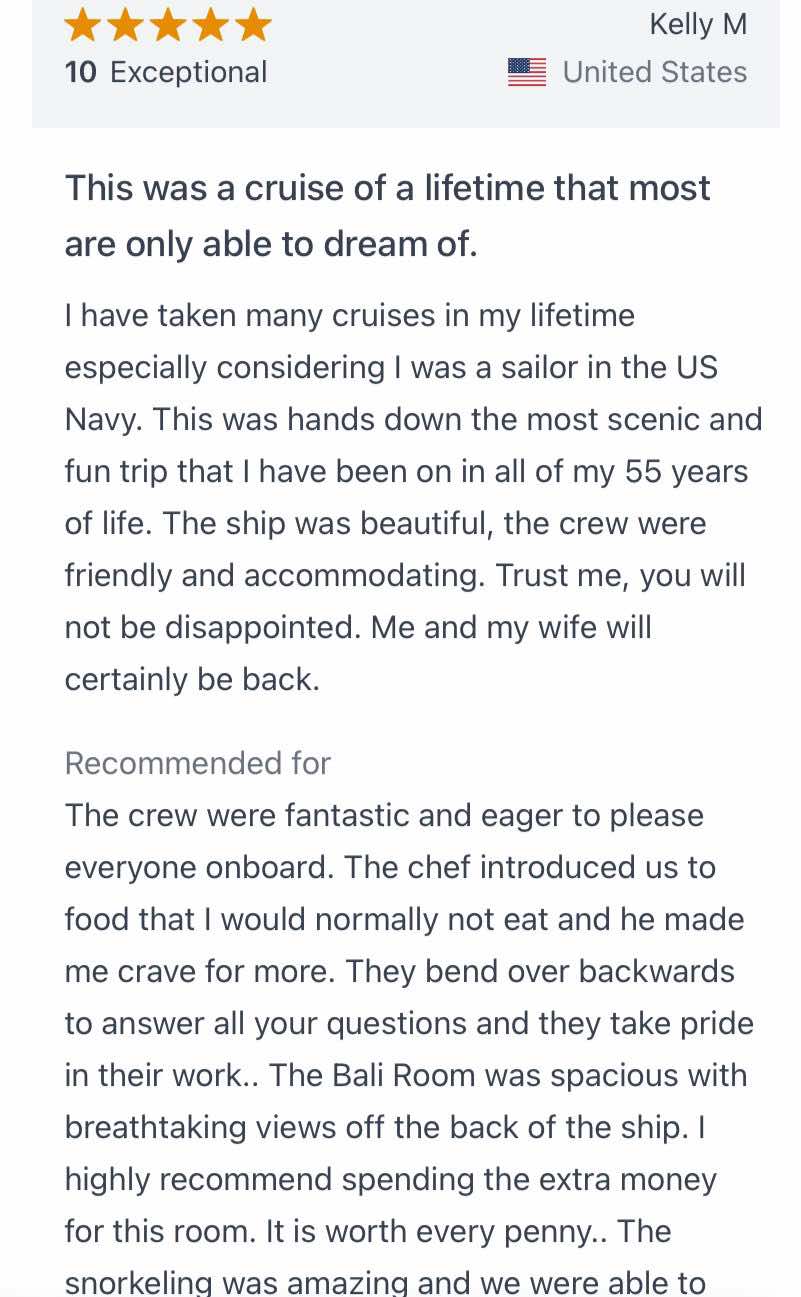Click the line starting 'snorkeling was amazing'
This screenshot has width=801, height=1297.
385,1282
